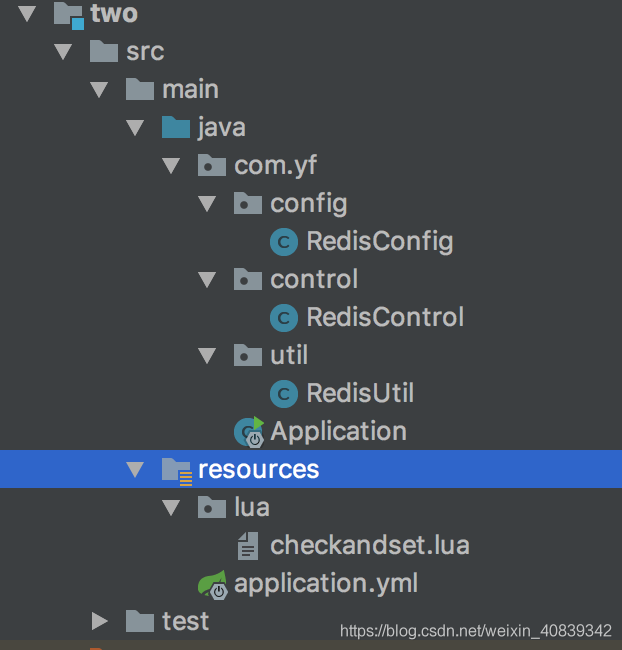622x650 pixels.
Task: Open the application.yml file
Action: 326,584
